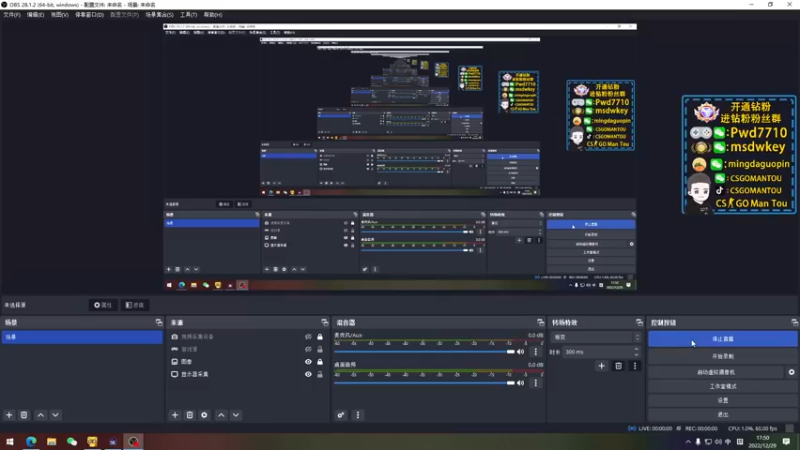Toggle lock on 显示器采集 source
This screenshot has width=800, height=450.
320,374
